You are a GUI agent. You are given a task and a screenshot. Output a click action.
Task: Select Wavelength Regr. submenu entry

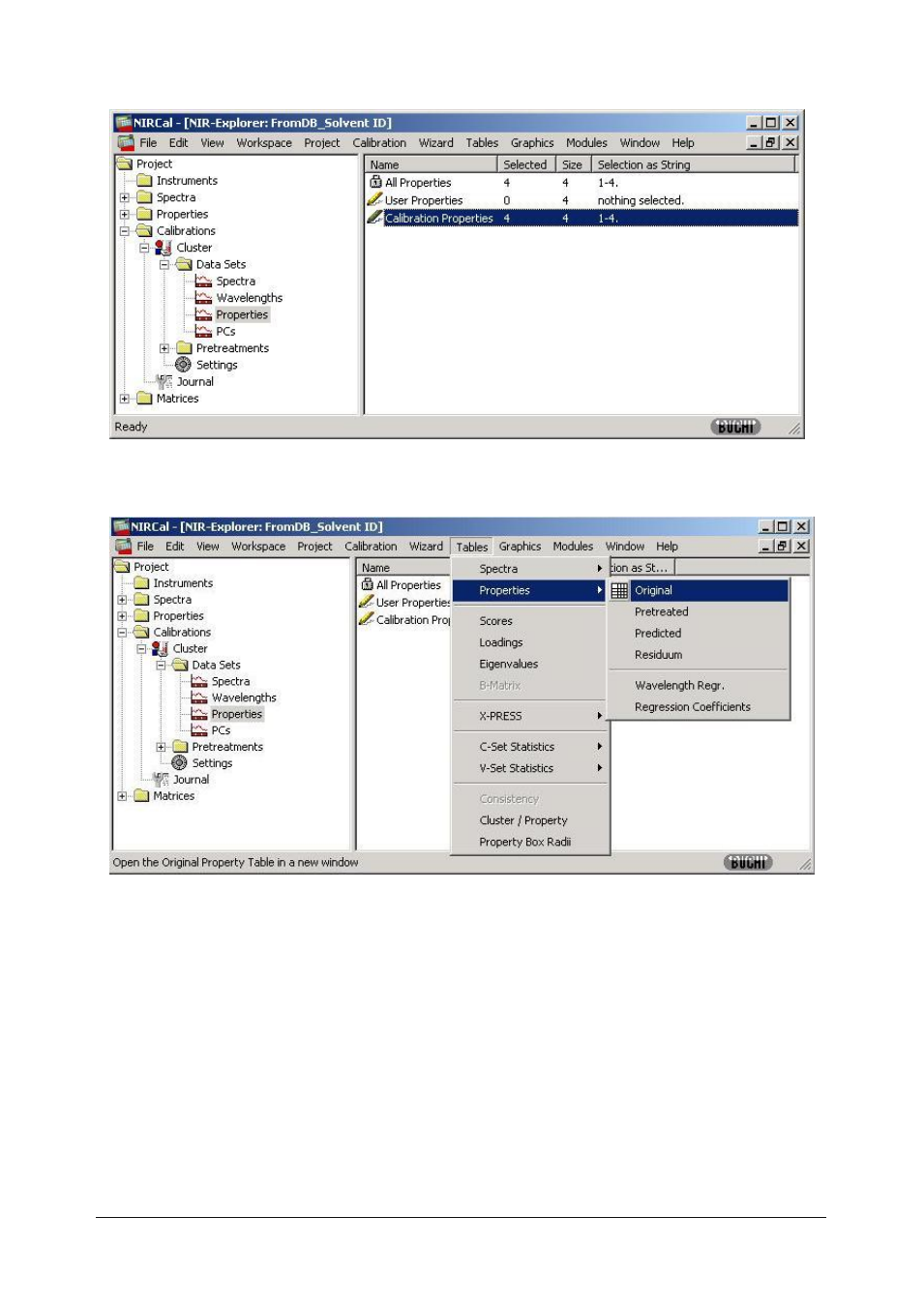679,686
